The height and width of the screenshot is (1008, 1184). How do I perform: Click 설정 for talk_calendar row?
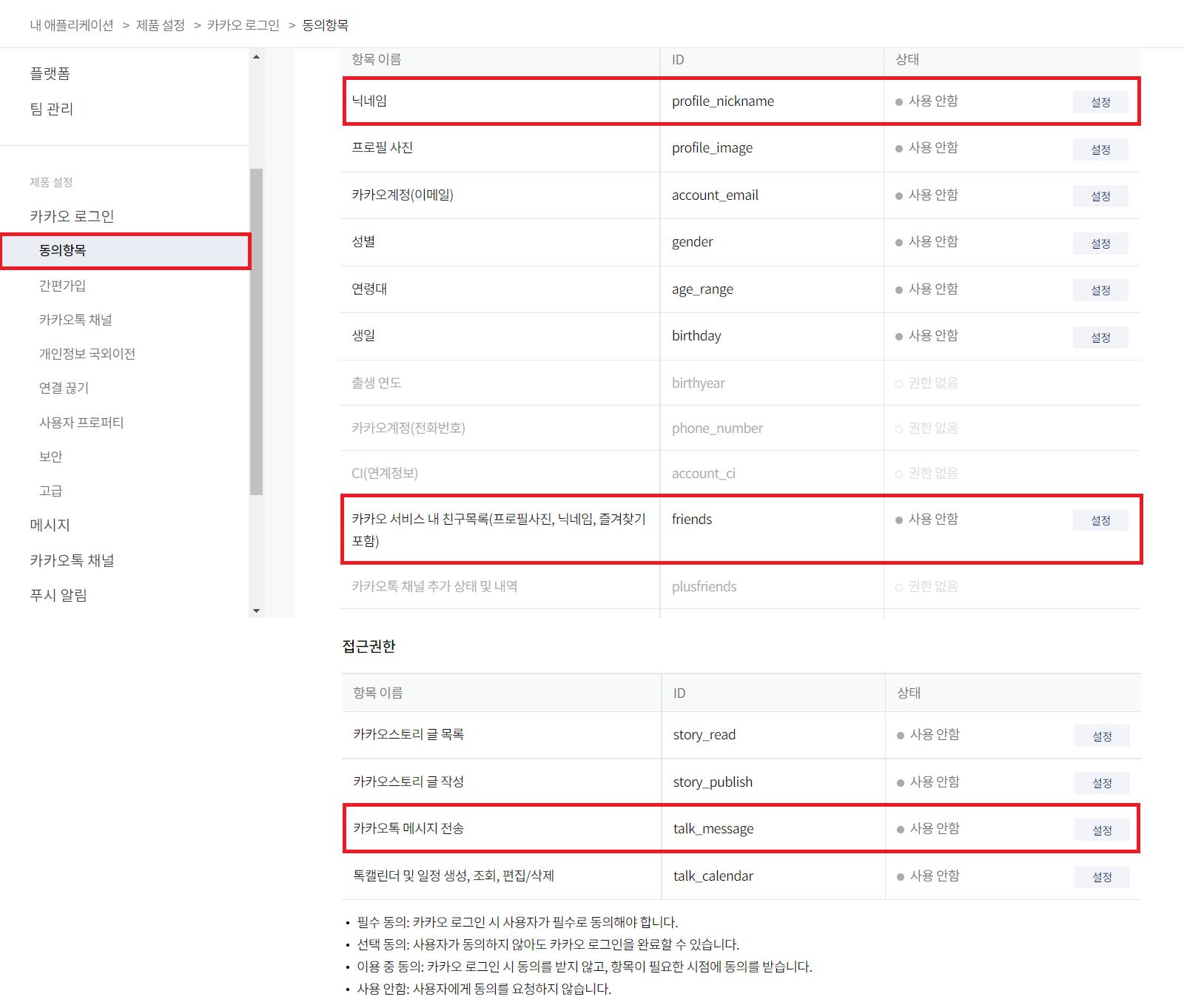click(x=1102, y=877)
